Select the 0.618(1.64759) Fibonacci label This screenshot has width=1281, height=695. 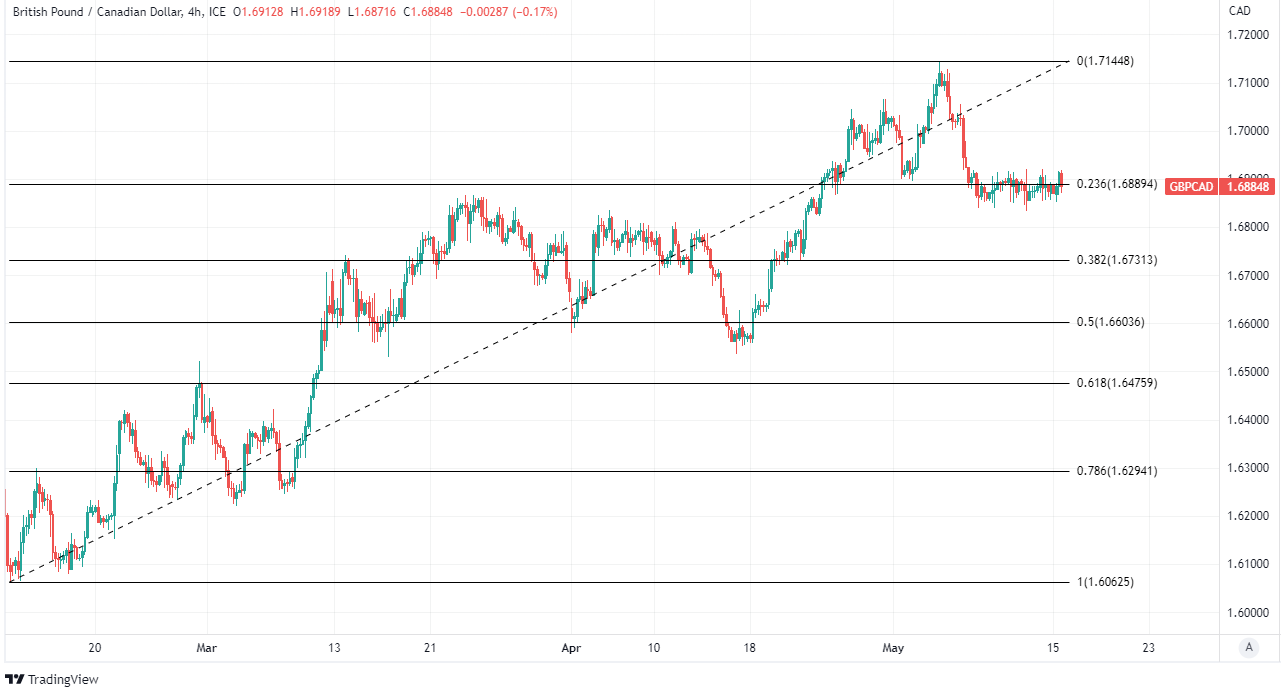(x=1116, y=383)
